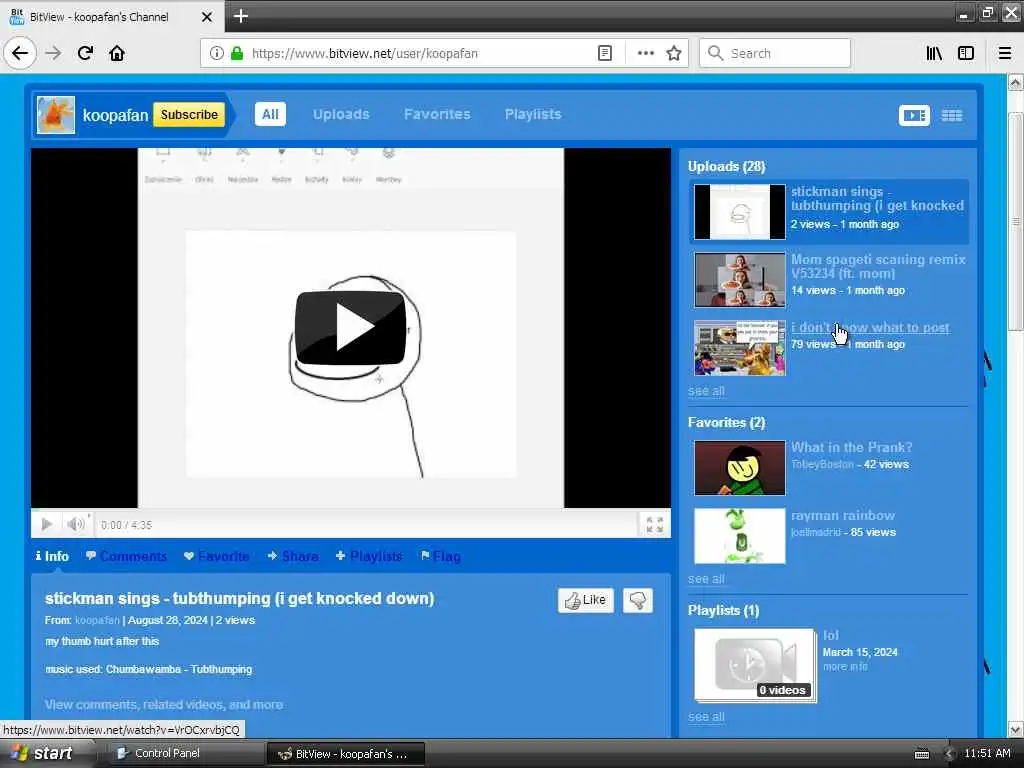Switch to grid view layout icon

pos(952,116)
